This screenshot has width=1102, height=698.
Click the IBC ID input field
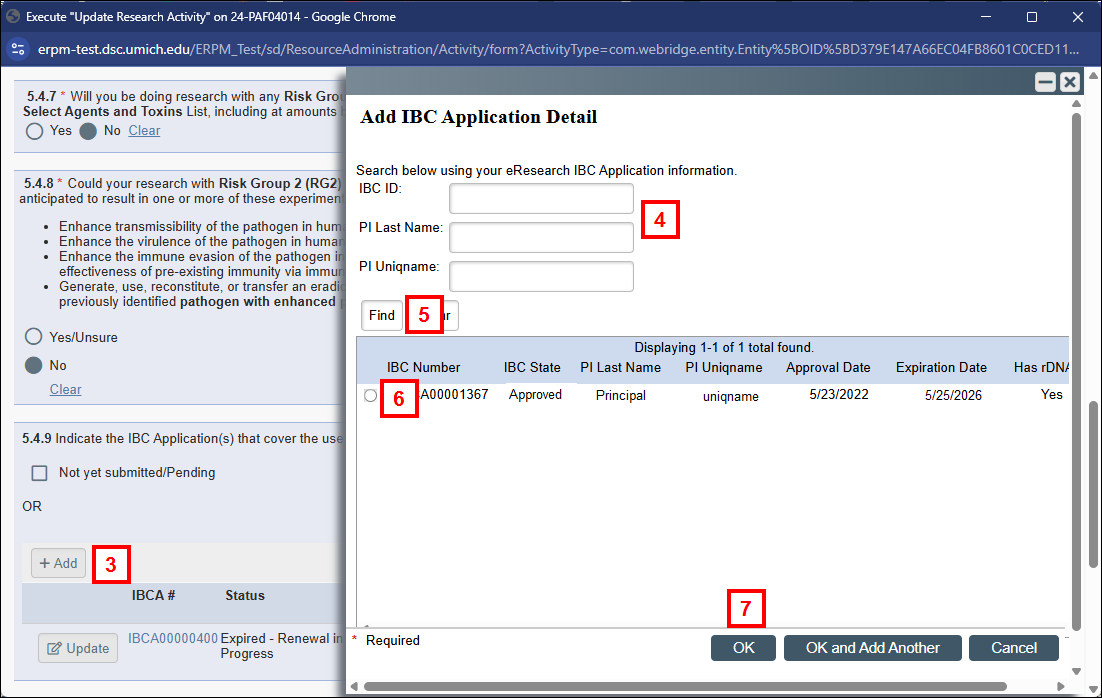(540, 198)
